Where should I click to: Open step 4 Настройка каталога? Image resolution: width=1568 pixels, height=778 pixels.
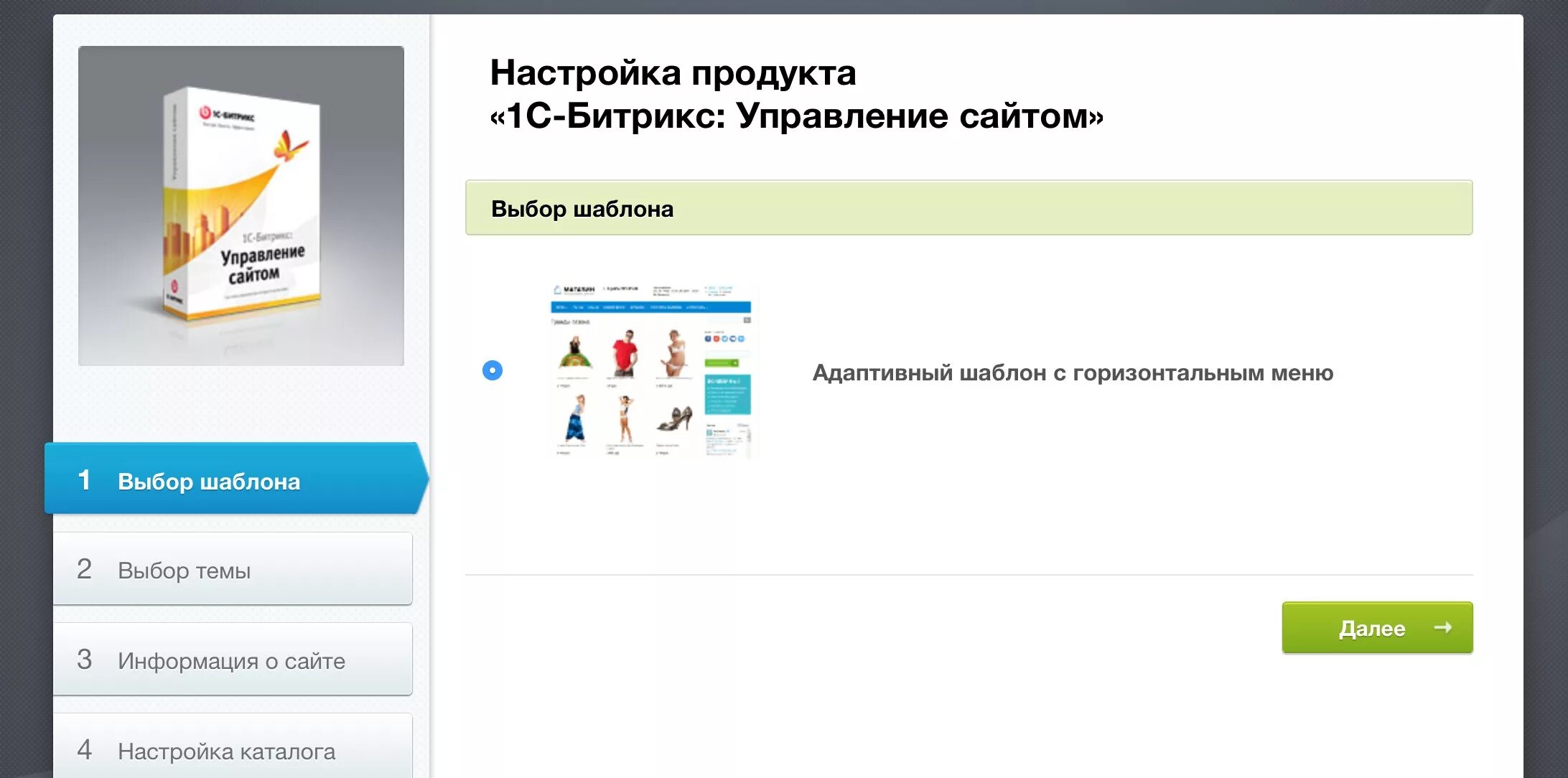click(233, 746)
